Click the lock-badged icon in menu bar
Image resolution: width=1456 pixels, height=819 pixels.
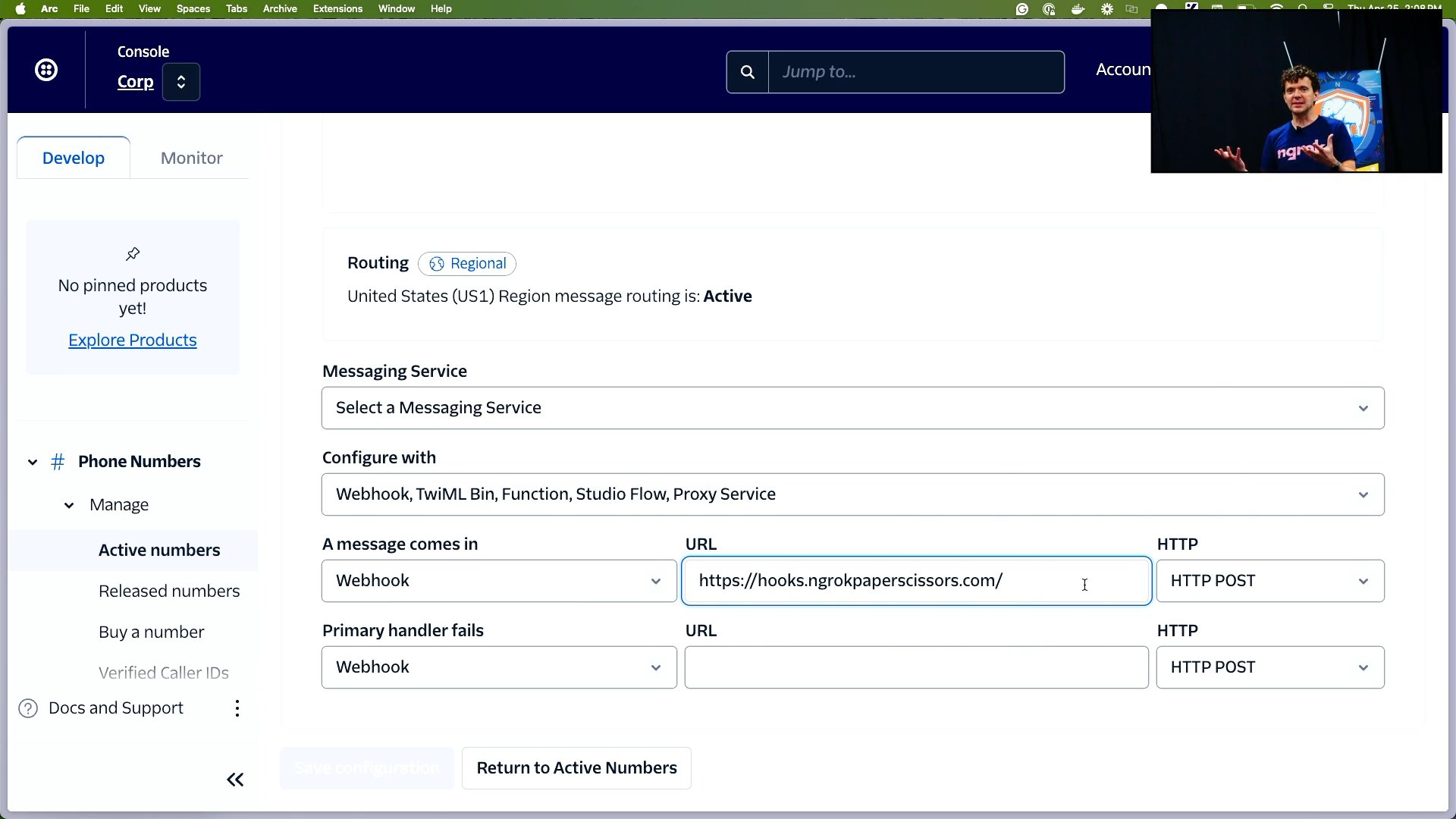(1050, 9)
